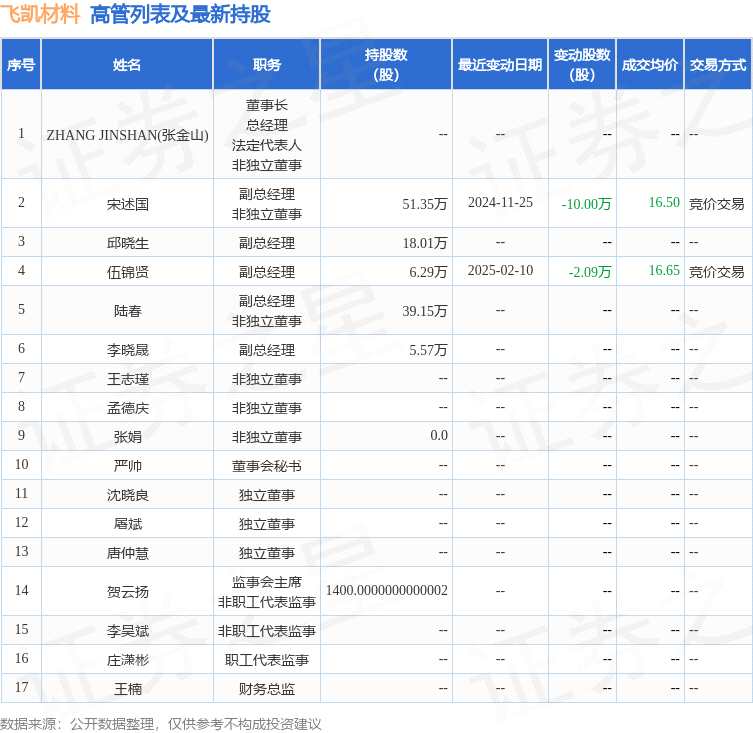This screenshot has width=753, height=733.
Task: Click the 高管列表及最新持股 heading
Action: [180, 14]
